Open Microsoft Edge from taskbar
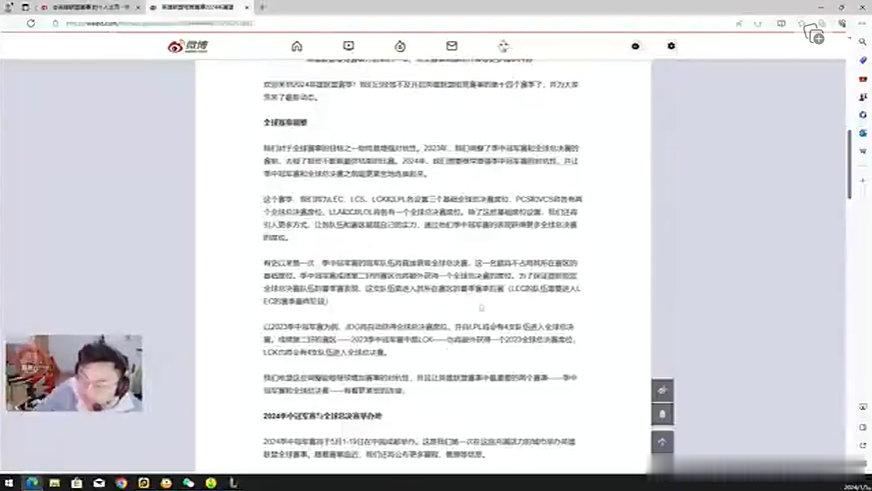The image size is (872, 491). [x=32, y=483]
